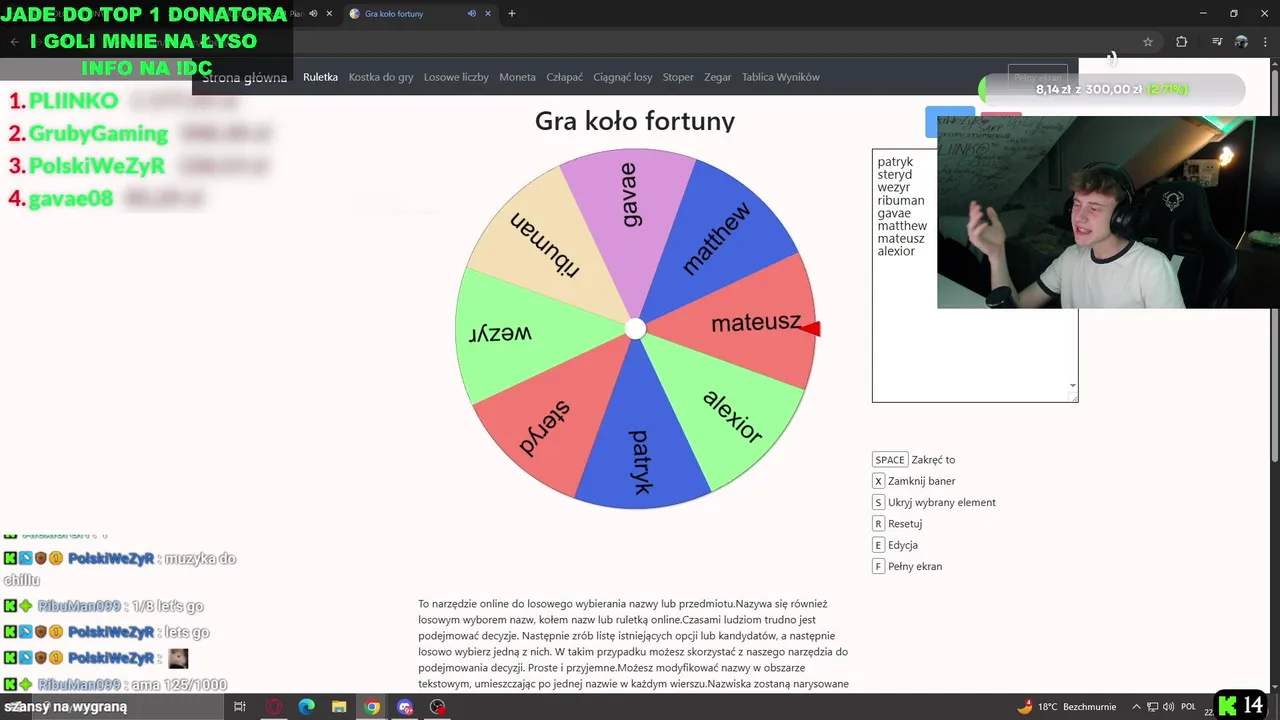
Task: Open Moneta menu item
Action: (x=517, y=77)
